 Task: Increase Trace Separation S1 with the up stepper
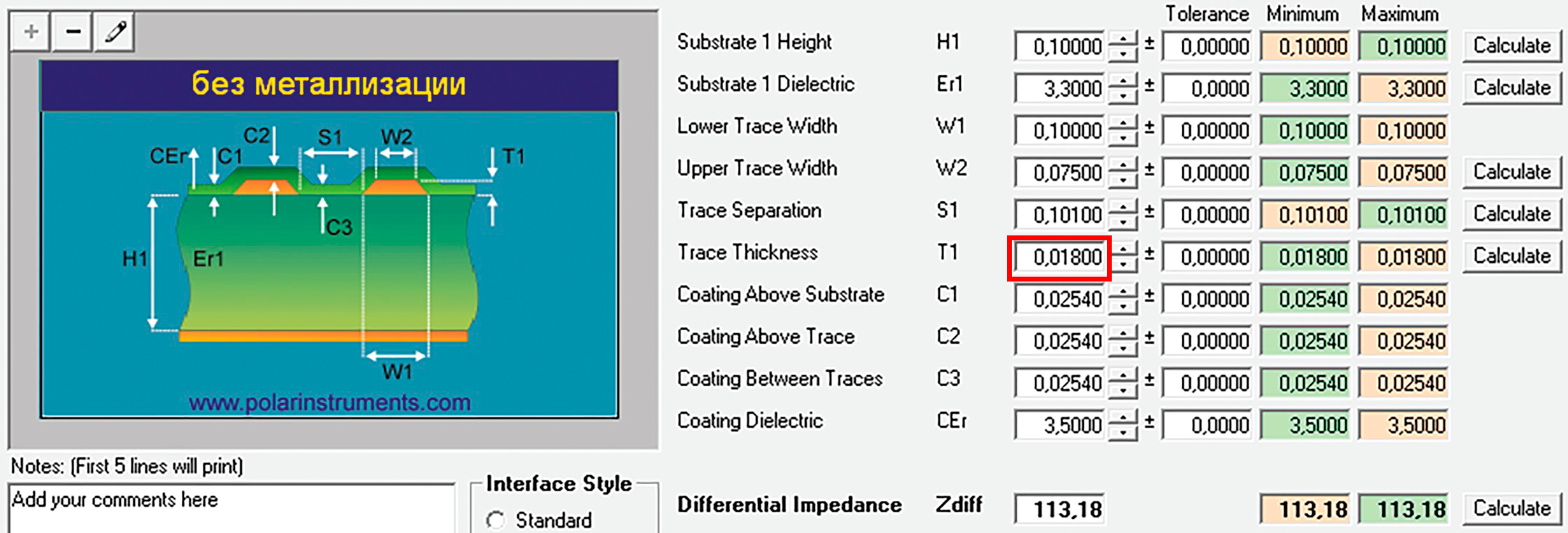(x=1123, y=207)
